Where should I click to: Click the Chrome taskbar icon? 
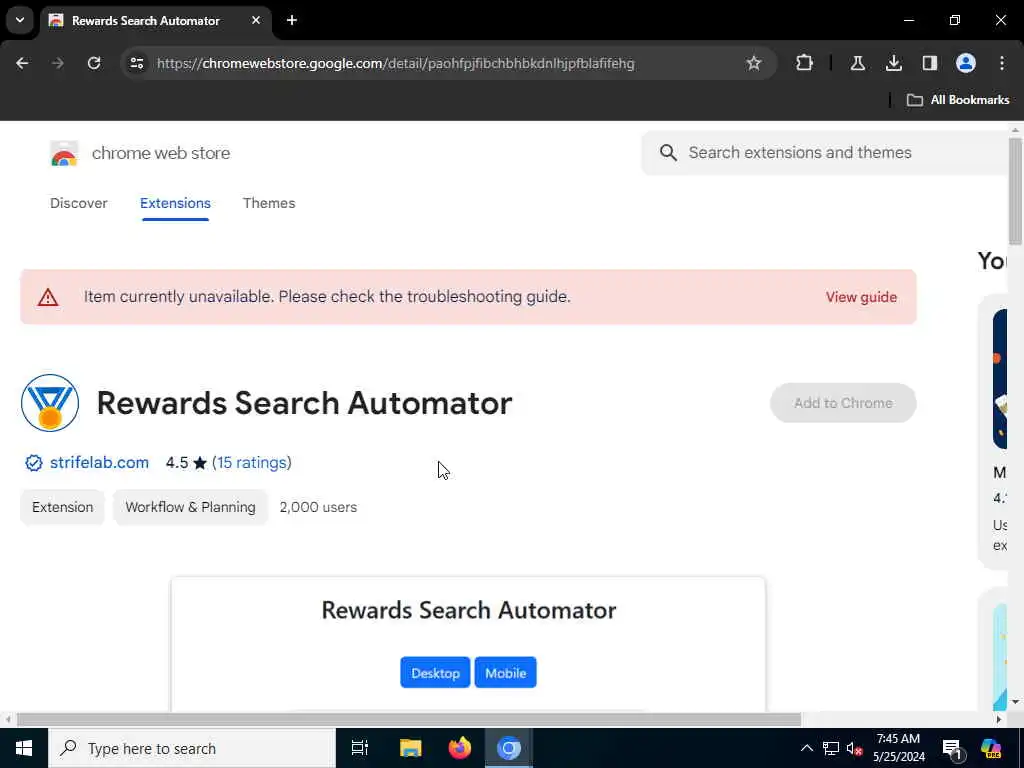509,748
